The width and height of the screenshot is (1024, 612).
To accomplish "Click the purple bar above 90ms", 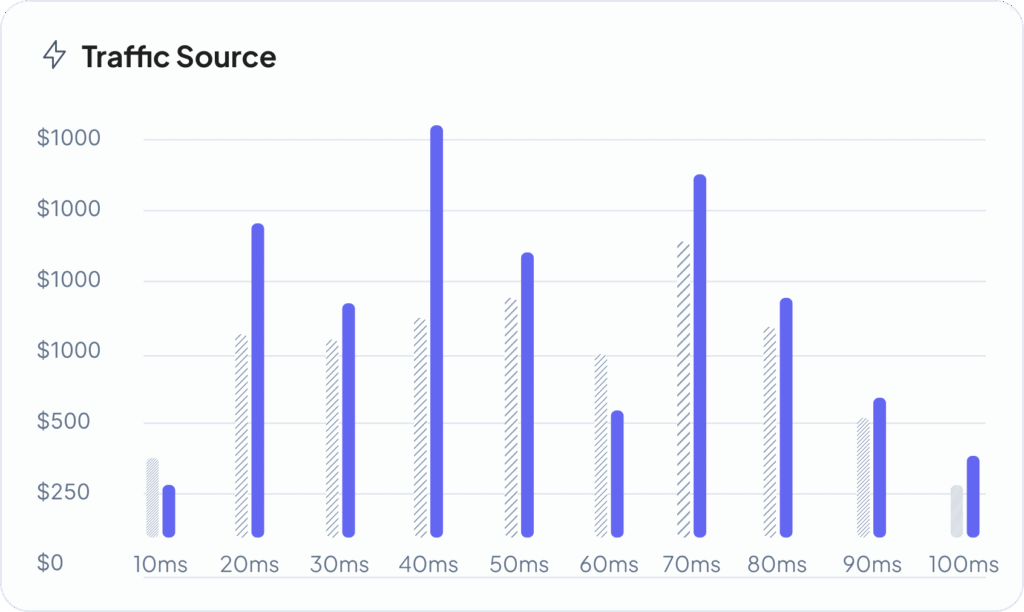I will pyautogui.click(x=880, y=467).
